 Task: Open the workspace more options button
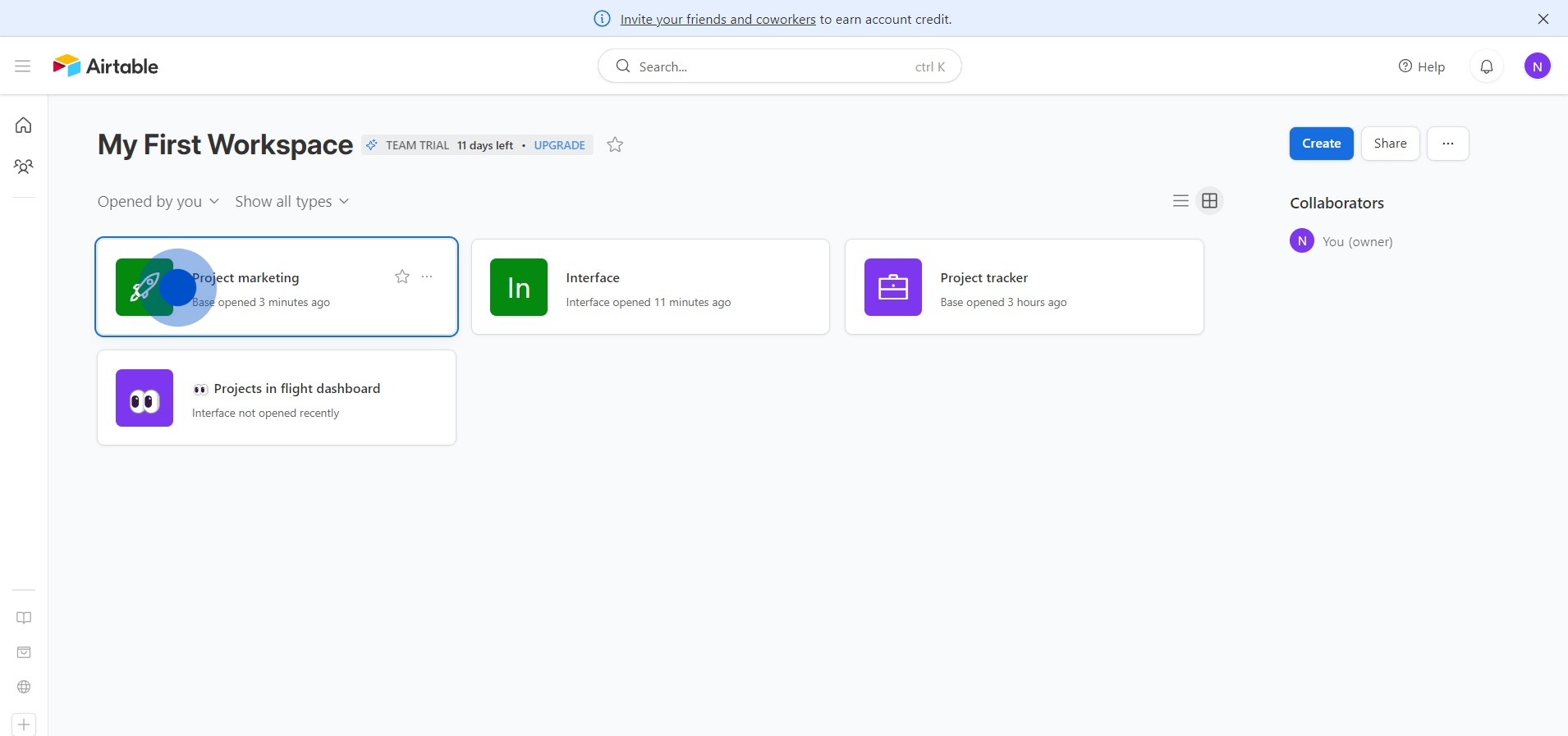click(1447, 144)
